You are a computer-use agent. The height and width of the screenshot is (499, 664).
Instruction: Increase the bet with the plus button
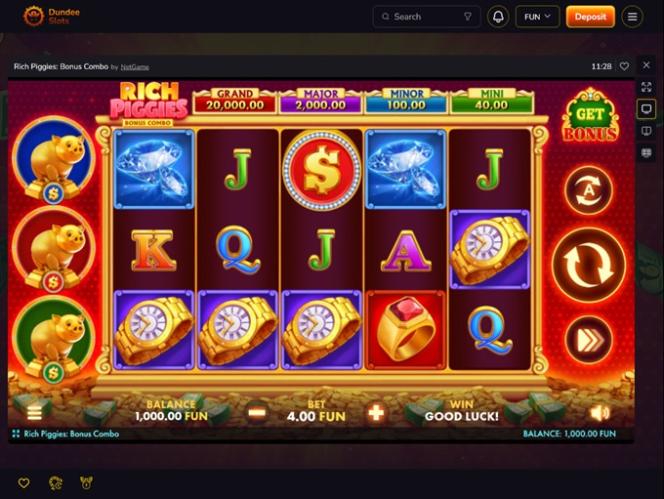tap(376, 412)
